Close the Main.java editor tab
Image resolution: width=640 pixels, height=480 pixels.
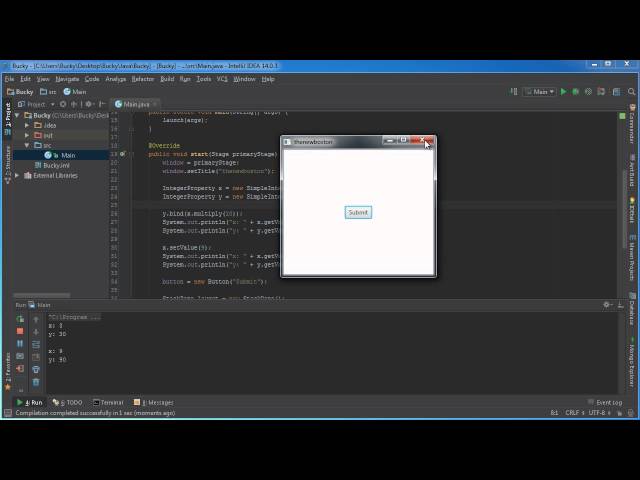tap(155, 104)
